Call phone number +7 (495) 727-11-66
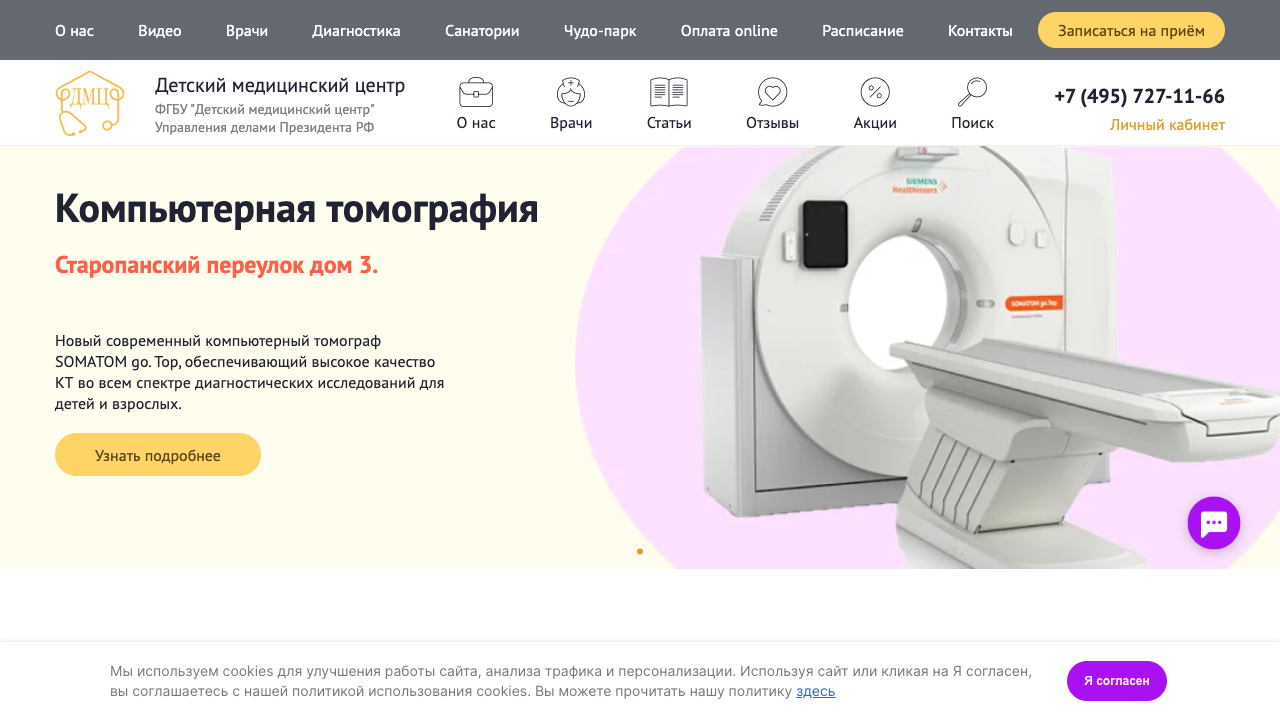The height and width of the screenshot is (720, 1280). click(1139, 96)
